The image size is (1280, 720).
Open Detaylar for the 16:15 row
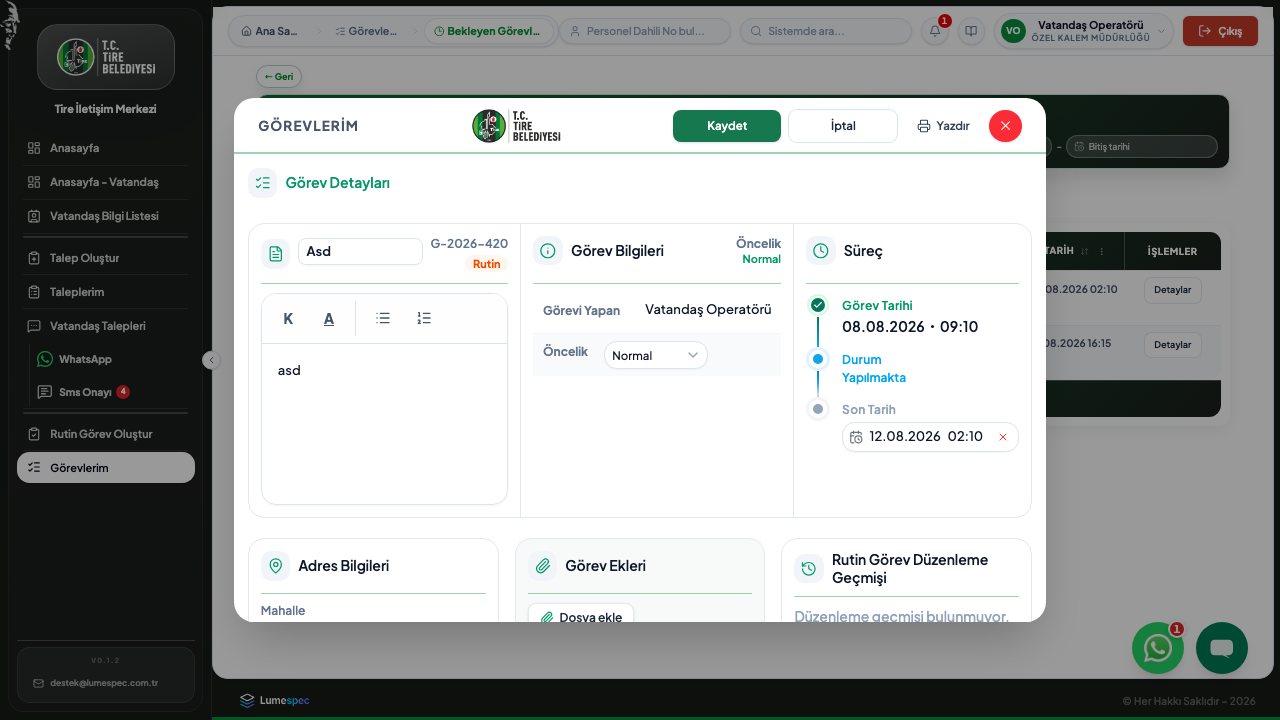(x=1173, y=345)
